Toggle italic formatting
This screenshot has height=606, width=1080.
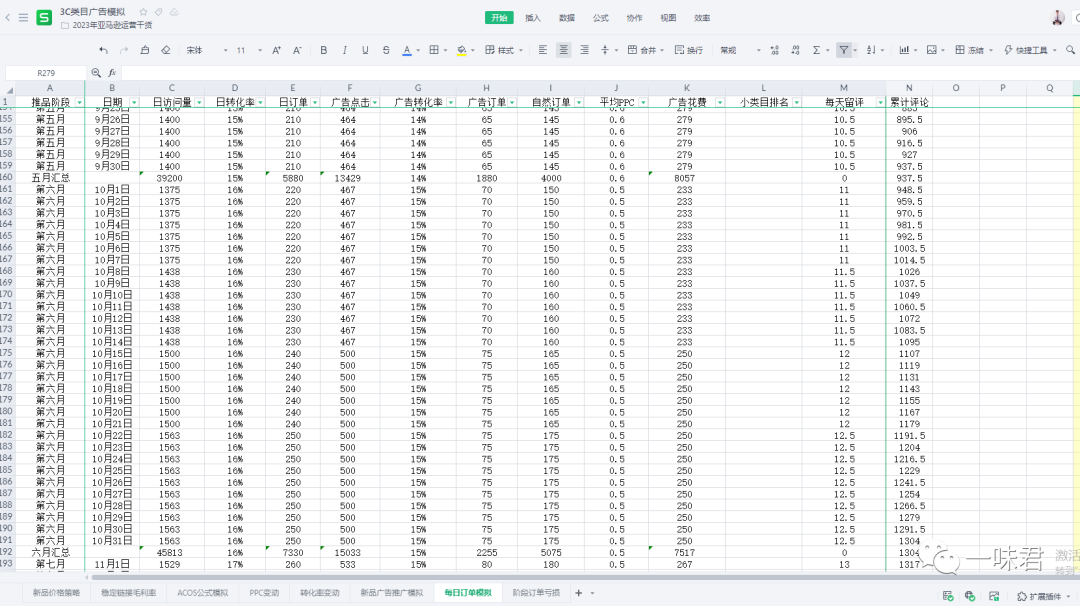(345, 50)
